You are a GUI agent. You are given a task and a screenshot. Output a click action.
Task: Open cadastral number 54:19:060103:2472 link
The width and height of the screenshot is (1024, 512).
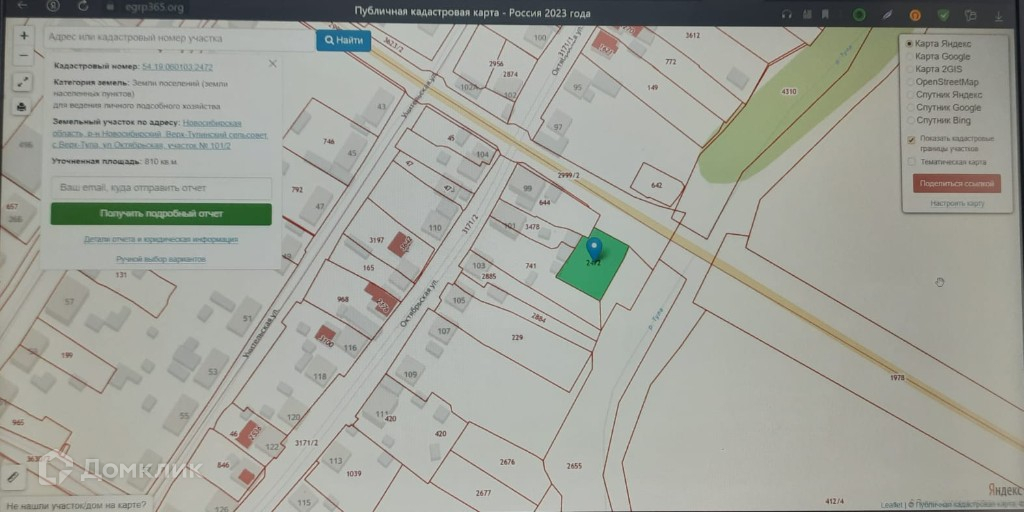pos(177,67)
